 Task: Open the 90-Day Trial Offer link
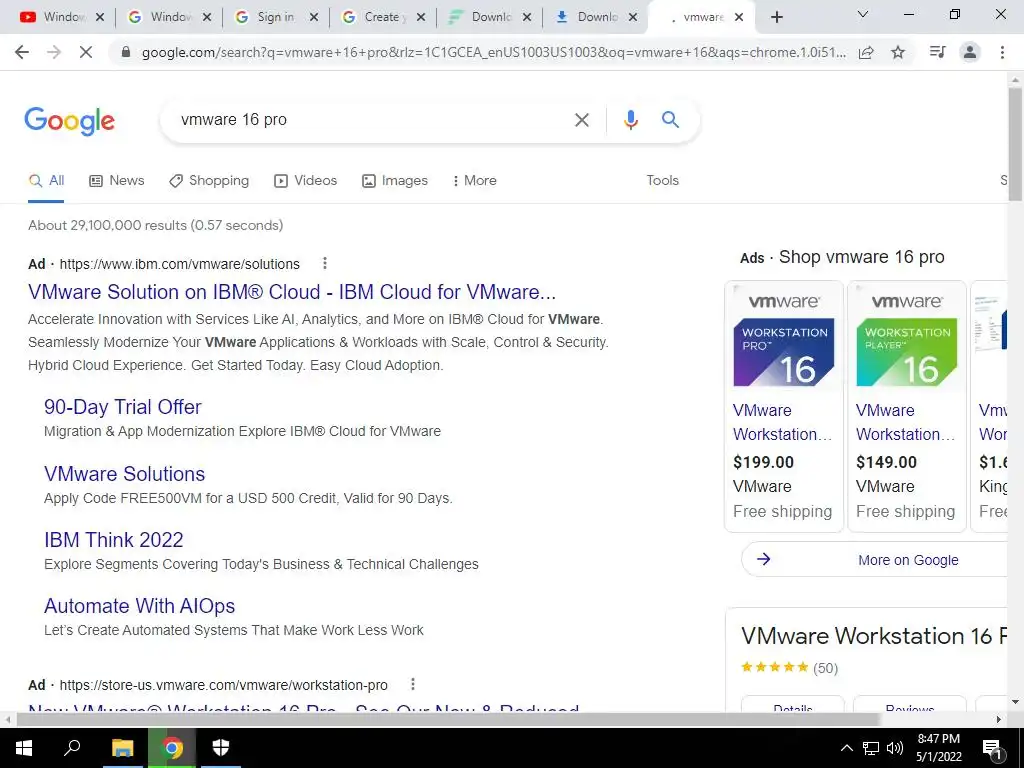[x=123, y=407]
